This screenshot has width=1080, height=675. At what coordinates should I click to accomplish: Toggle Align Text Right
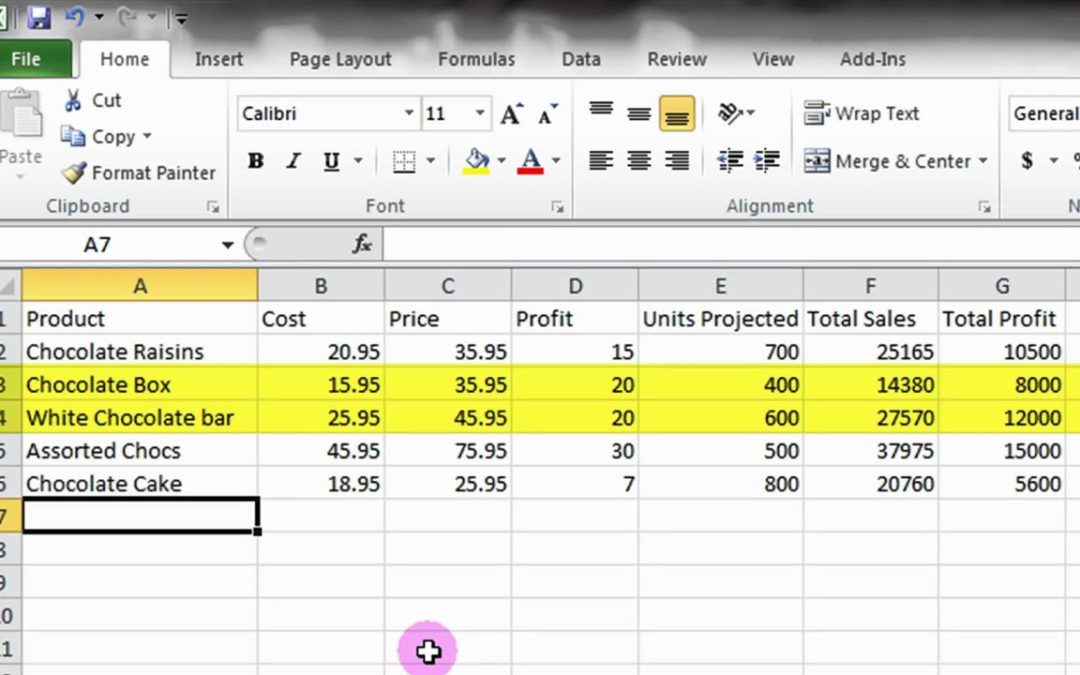click(677, 161)
